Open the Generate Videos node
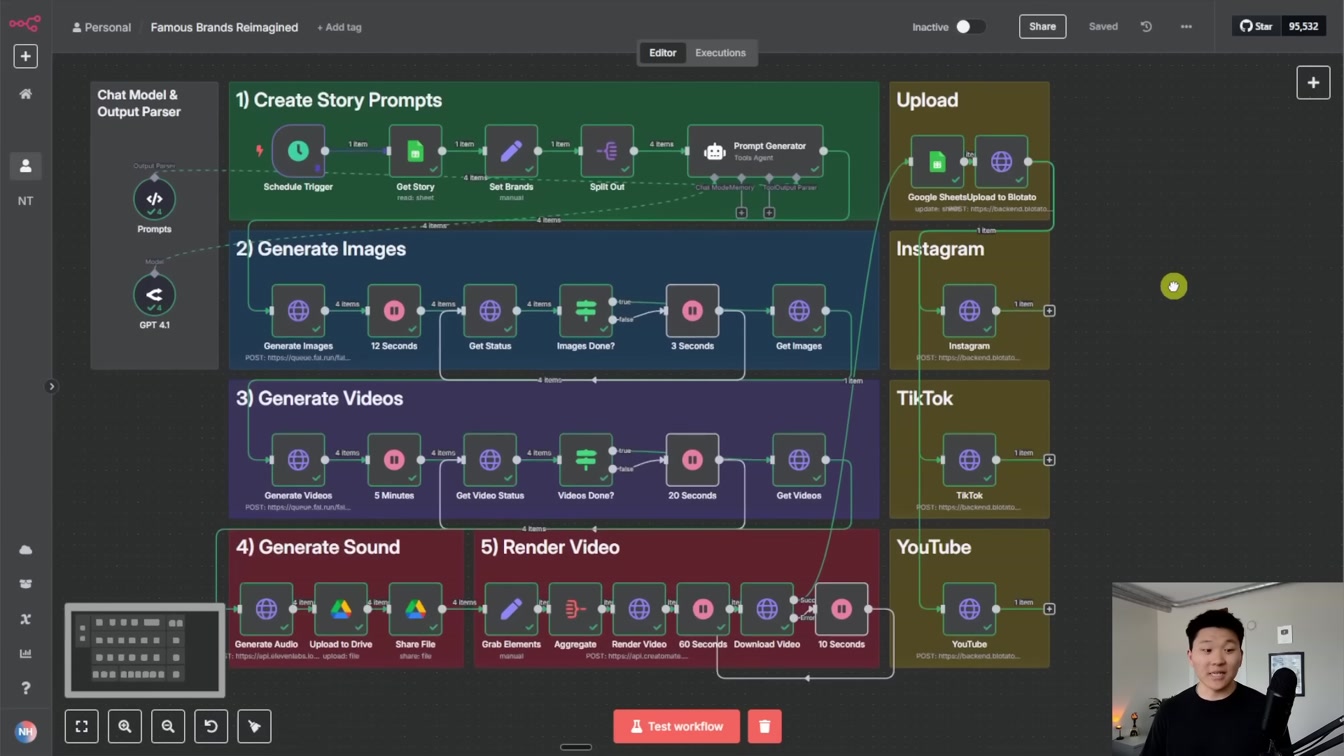Image resolution: width=1344 pixels, height=756 pixels. tap(298, 460)
